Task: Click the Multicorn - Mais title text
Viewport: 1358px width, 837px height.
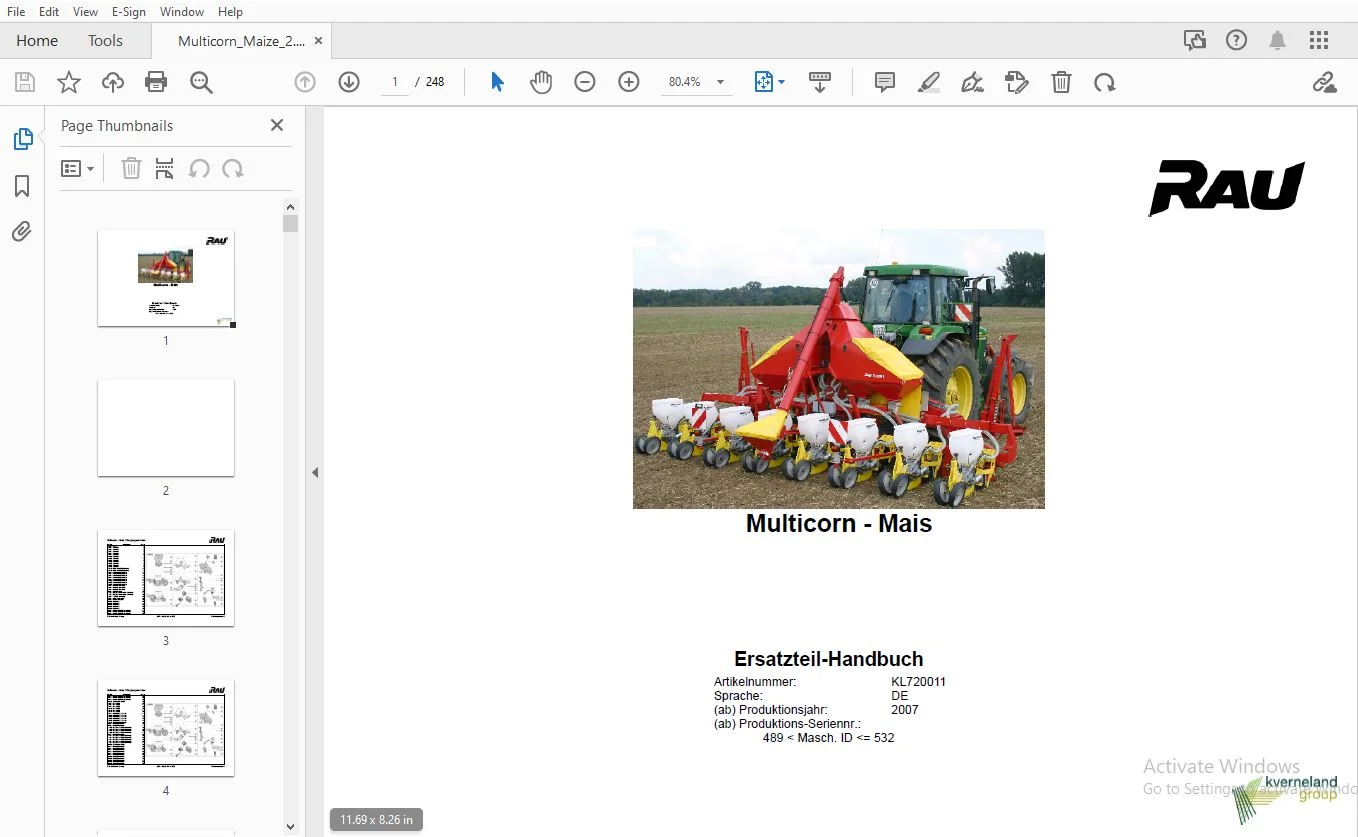Action: pyautogui.click(x=839, y=524)
